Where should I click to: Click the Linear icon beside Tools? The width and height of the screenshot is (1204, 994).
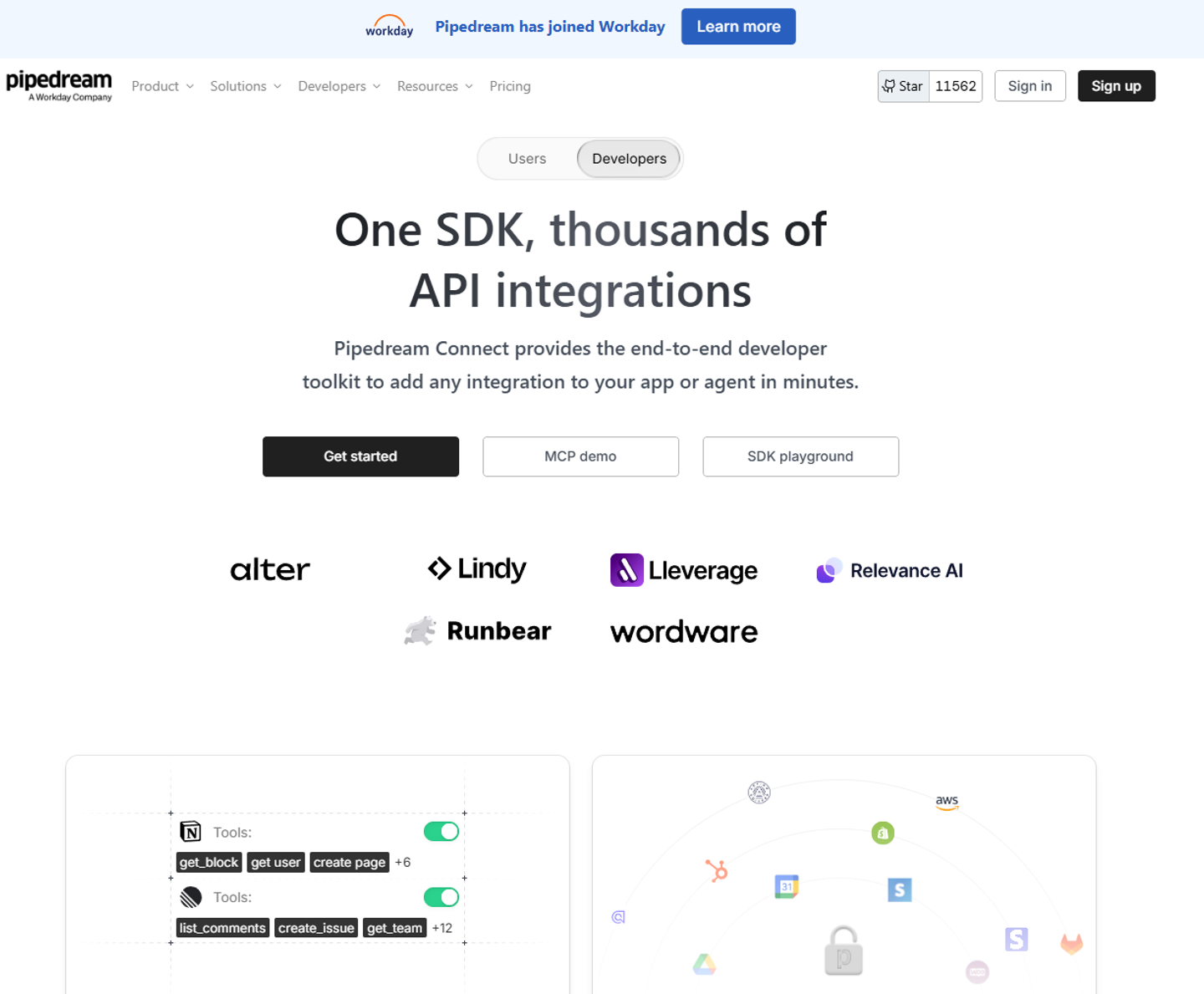point(191,897)
